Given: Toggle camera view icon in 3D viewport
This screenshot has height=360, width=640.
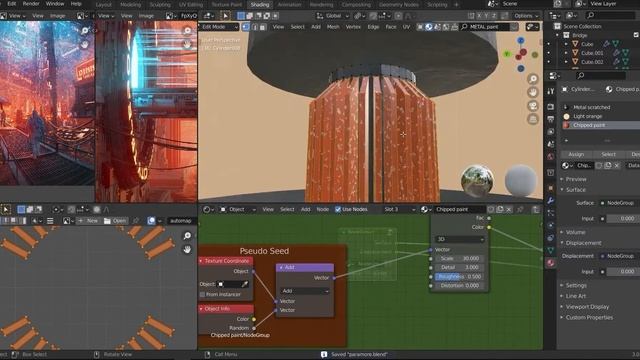Looking at the screenshot, I should tap(533, 106).
